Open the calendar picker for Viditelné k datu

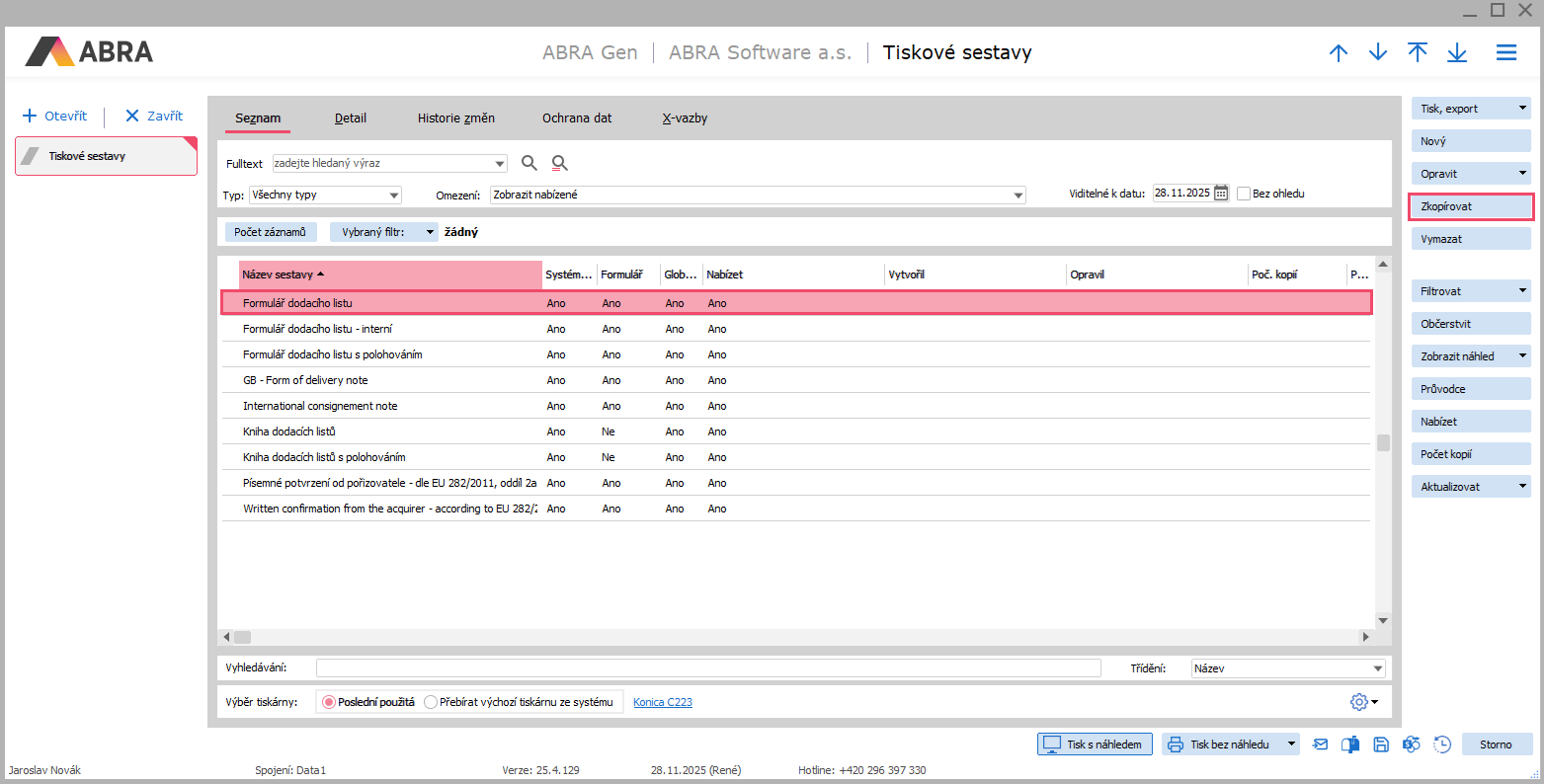click(x=1221, y=194)
